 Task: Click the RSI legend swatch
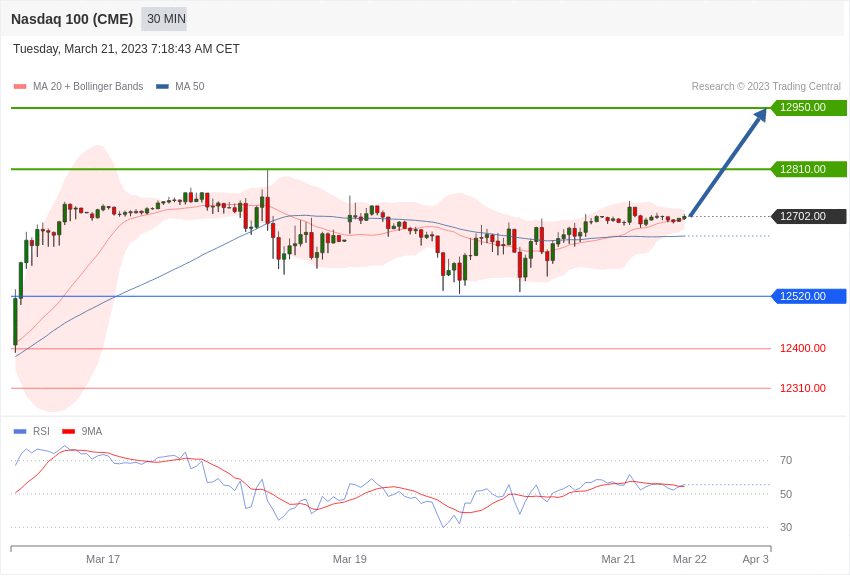point(20,432)
